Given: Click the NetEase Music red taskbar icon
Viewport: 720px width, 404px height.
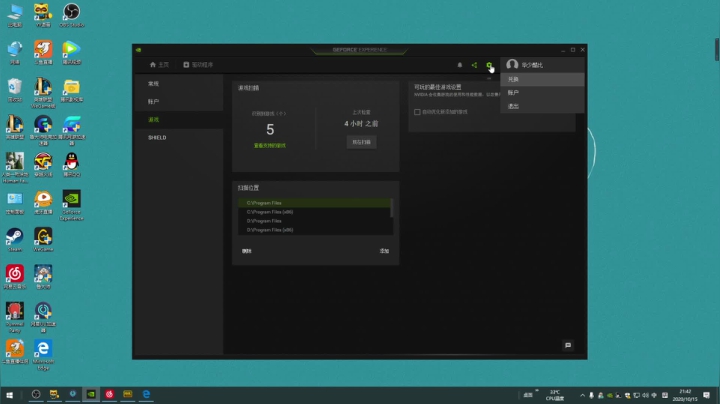Looking at the screenshot, I should [x=109, y=394].
